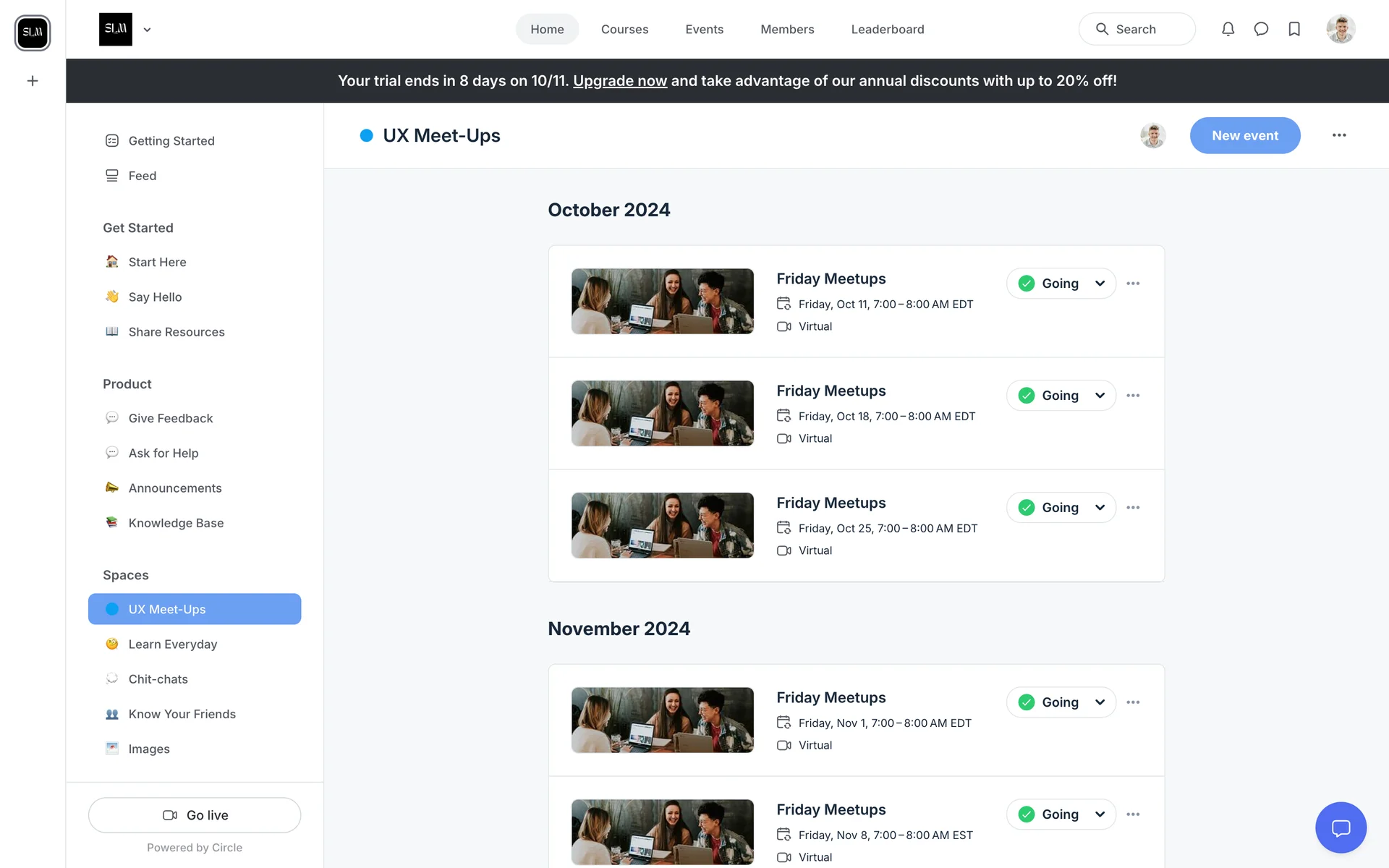This screenshot has width=1389, height=868.
Task: Switch to the Courses tab
Action: [x=624, y=29]
